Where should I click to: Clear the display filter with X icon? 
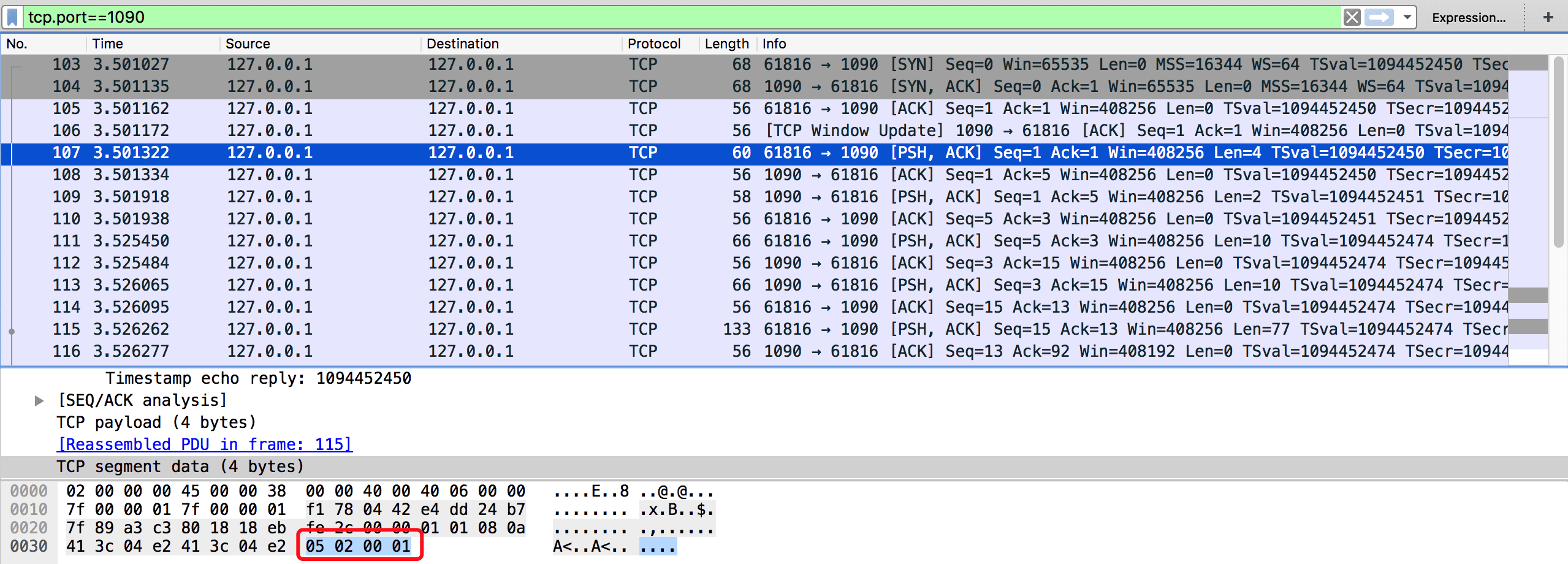1352,17
